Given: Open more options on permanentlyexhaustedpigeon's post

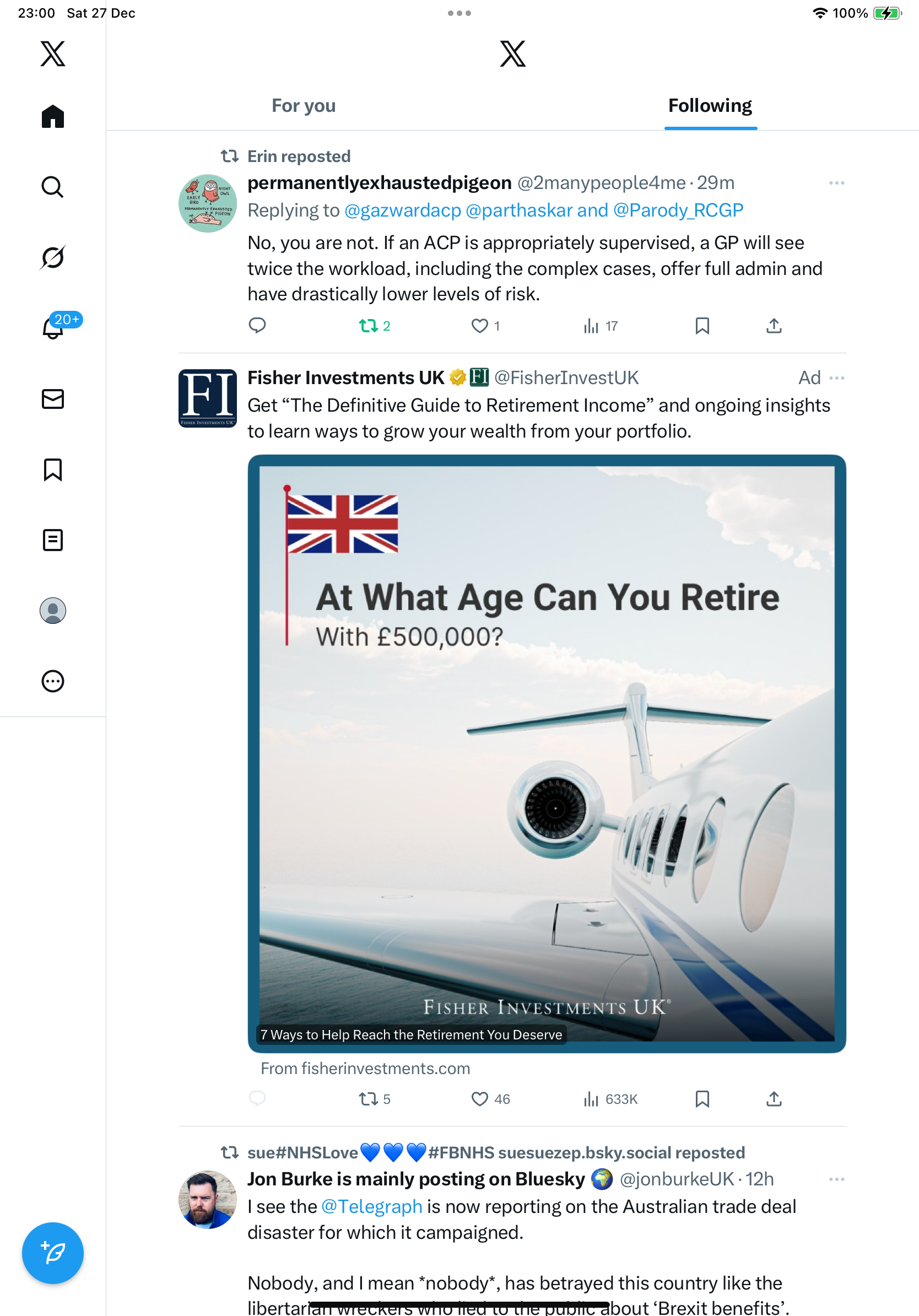Looking at the screenshot, I should coord(836,183).
